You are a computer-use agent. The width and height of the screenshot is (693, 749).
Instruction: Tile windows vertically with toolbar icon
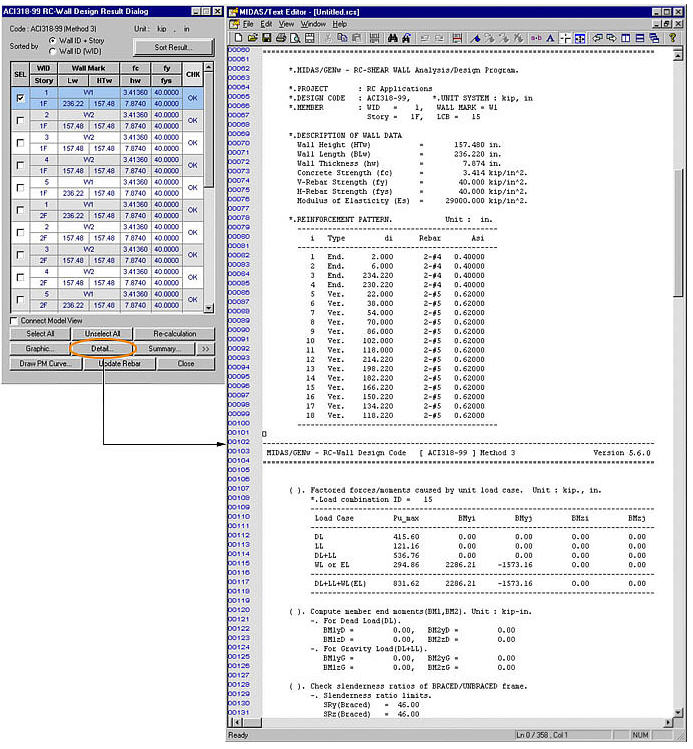[x=626, y=38]
